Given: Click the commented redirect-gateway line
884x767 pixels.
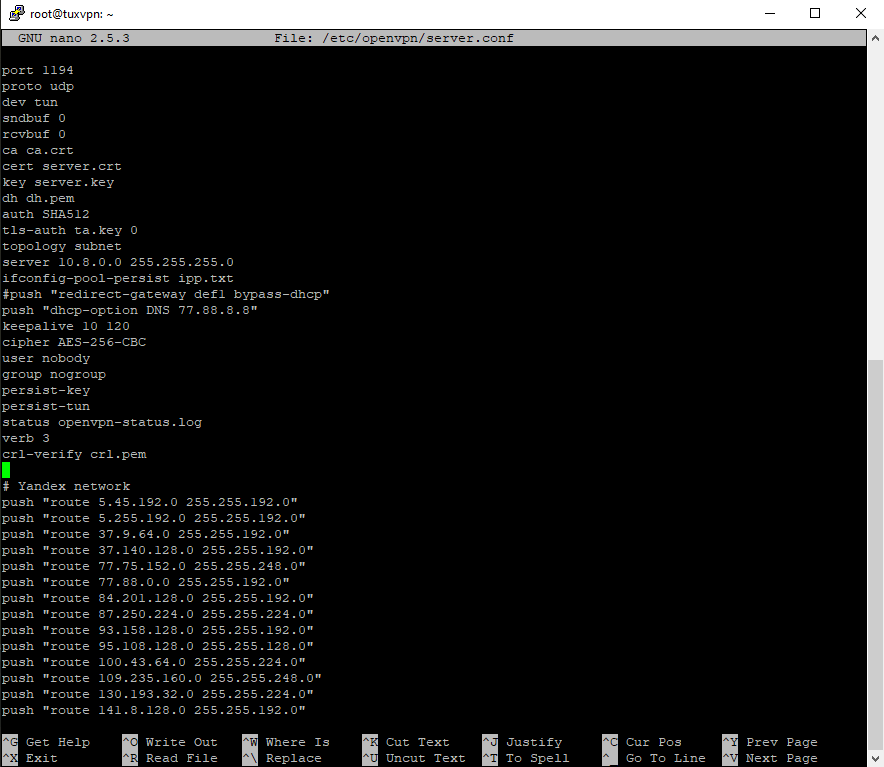Looking at the screenshot, I should (165, 294).
